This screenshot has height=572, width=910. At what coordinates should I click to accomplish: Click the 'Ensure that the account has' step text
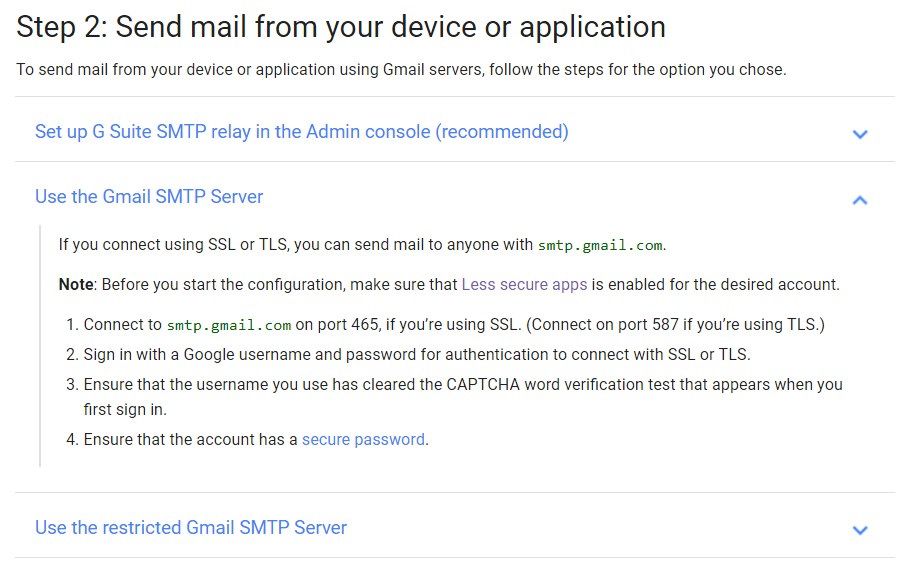point(190,439)
